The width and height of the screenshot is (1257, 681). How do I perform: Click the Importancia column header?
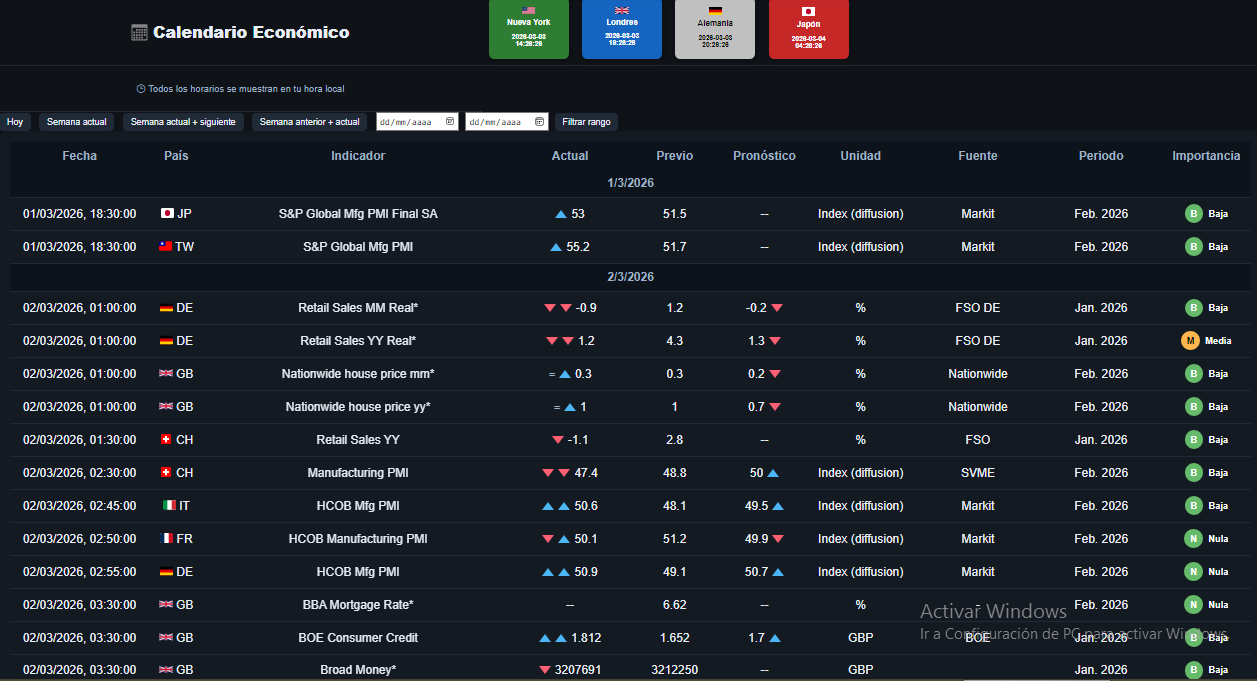point(1206,156)
